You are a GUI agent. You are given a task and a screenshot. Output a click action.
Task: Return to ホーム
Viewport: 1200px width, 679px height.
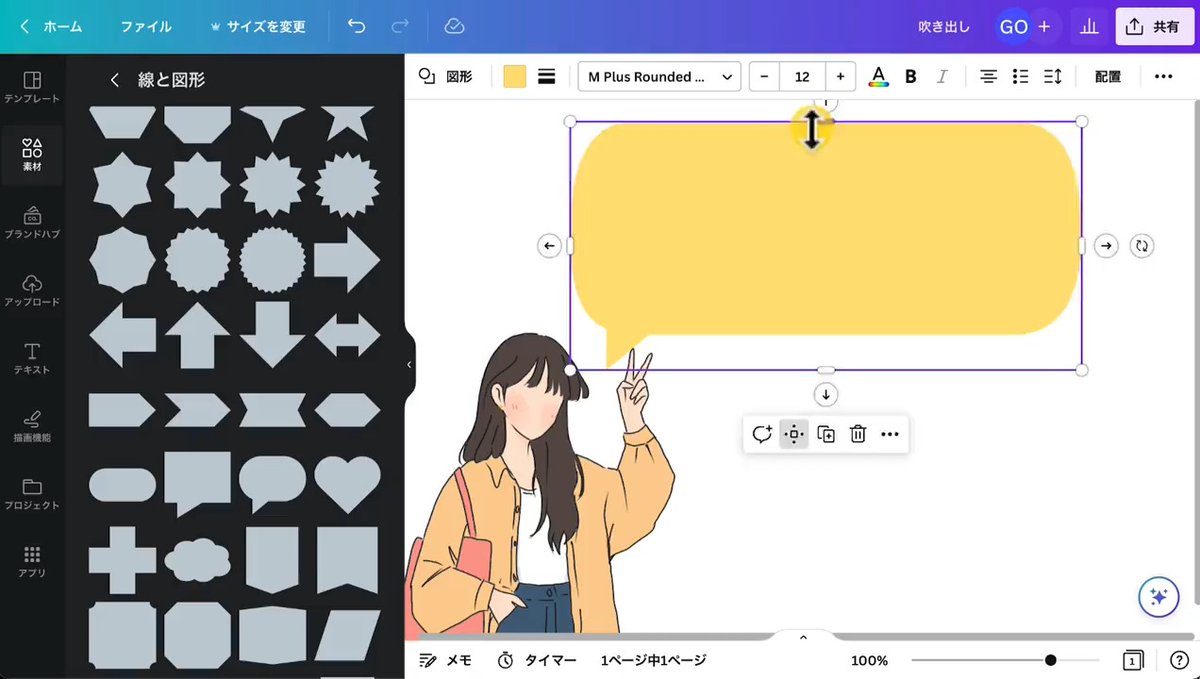tap(52, 27)
